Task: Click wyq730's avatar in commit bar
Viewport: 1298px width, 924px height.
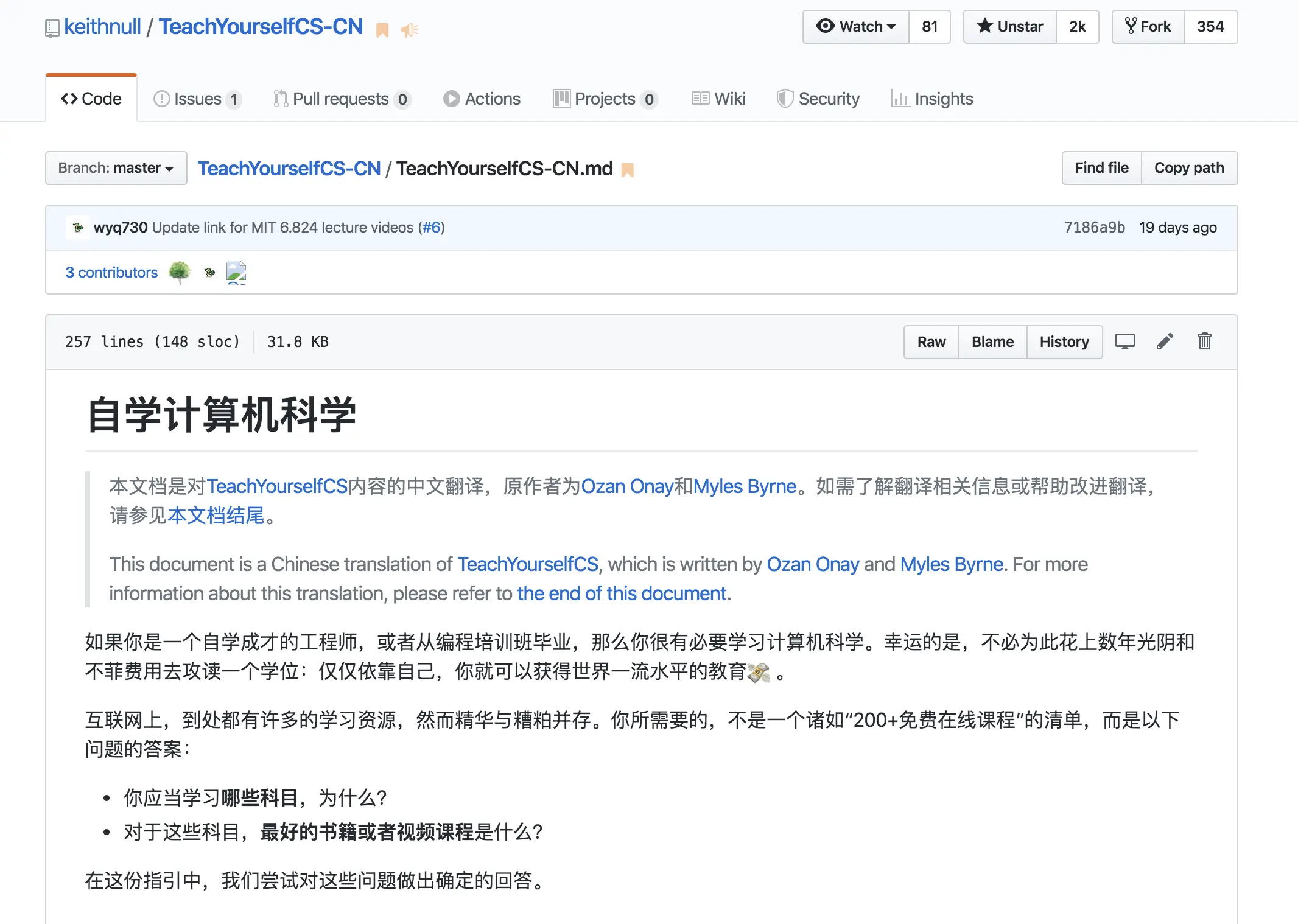Action: [78, 228]
